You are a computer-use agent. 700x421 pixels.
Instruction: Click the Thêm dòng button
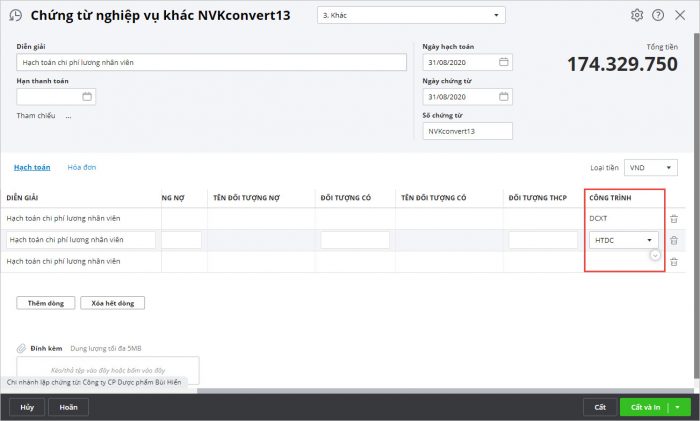coord(46,303)
